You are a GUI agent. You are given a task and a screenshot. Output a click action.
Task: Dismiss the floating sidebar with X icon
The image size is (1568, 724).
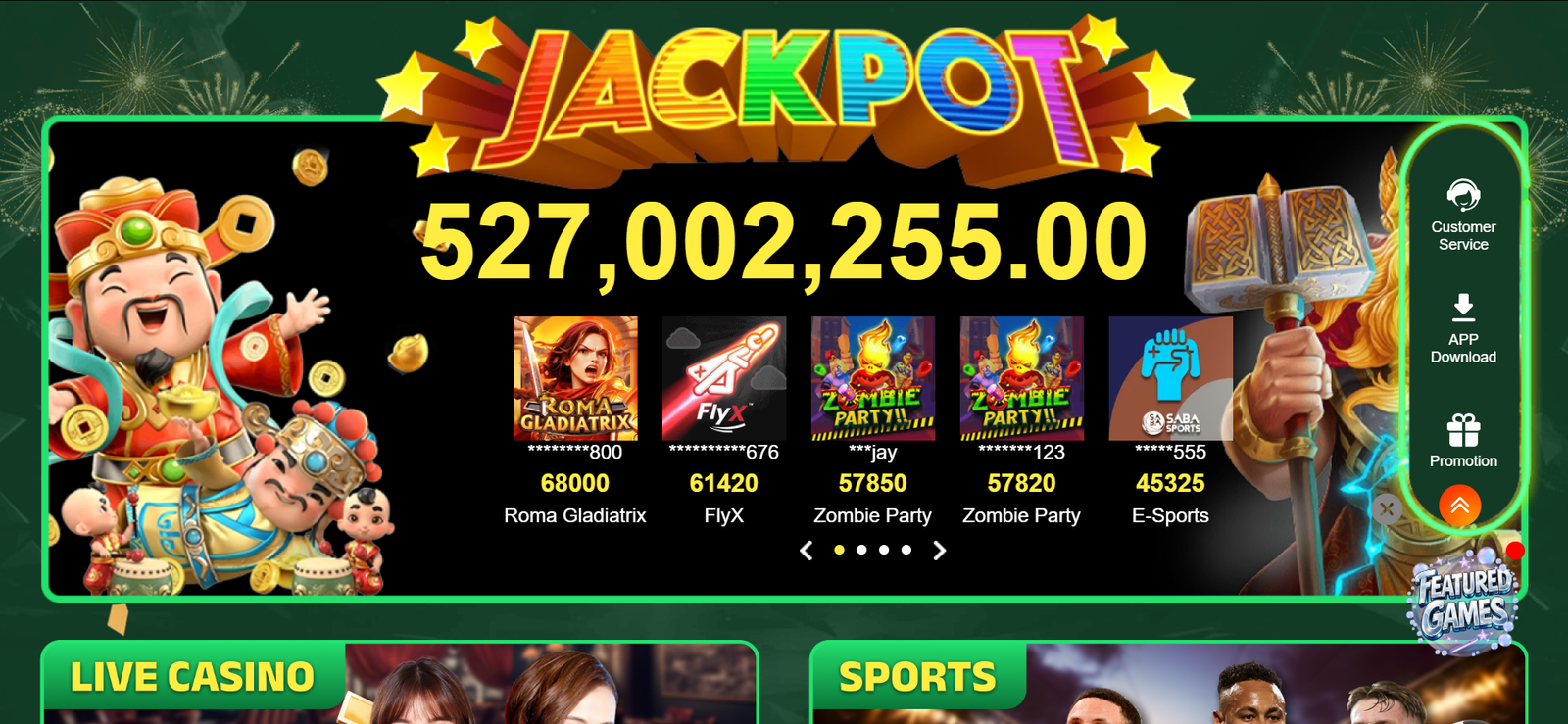pos(1387,509)
